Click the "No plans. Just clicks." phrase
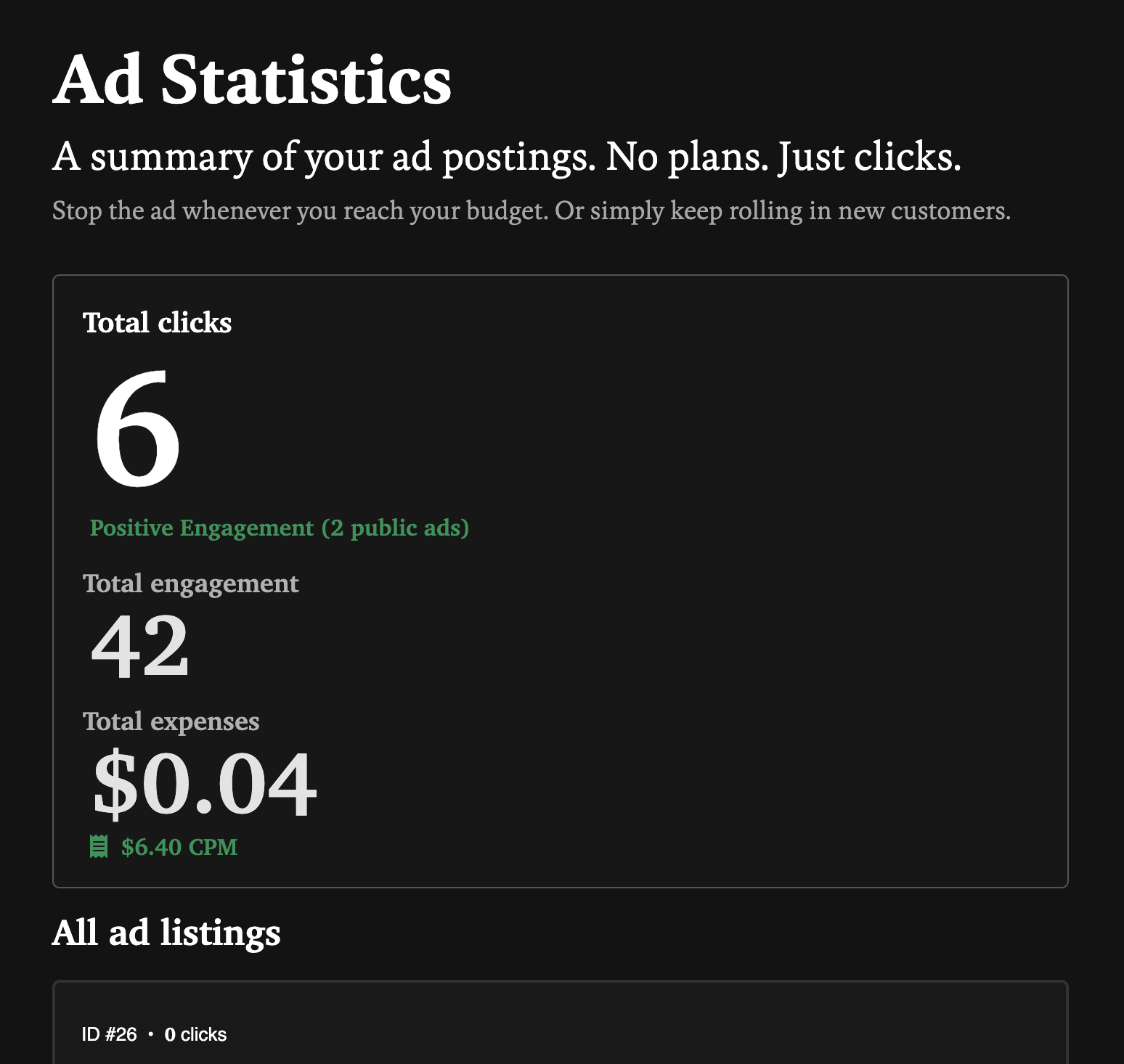The width and height of the screenshot is (1124, 1064). tap(783, 157)
